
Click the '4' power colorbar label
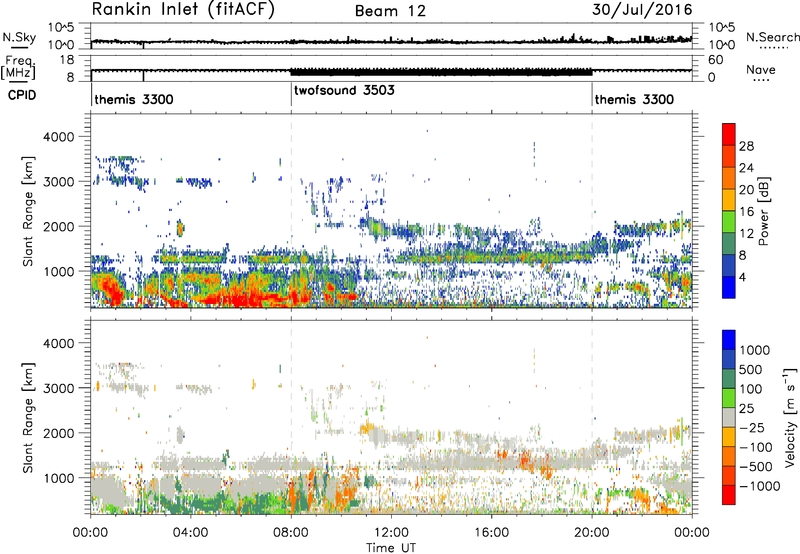tap(743, 277)
